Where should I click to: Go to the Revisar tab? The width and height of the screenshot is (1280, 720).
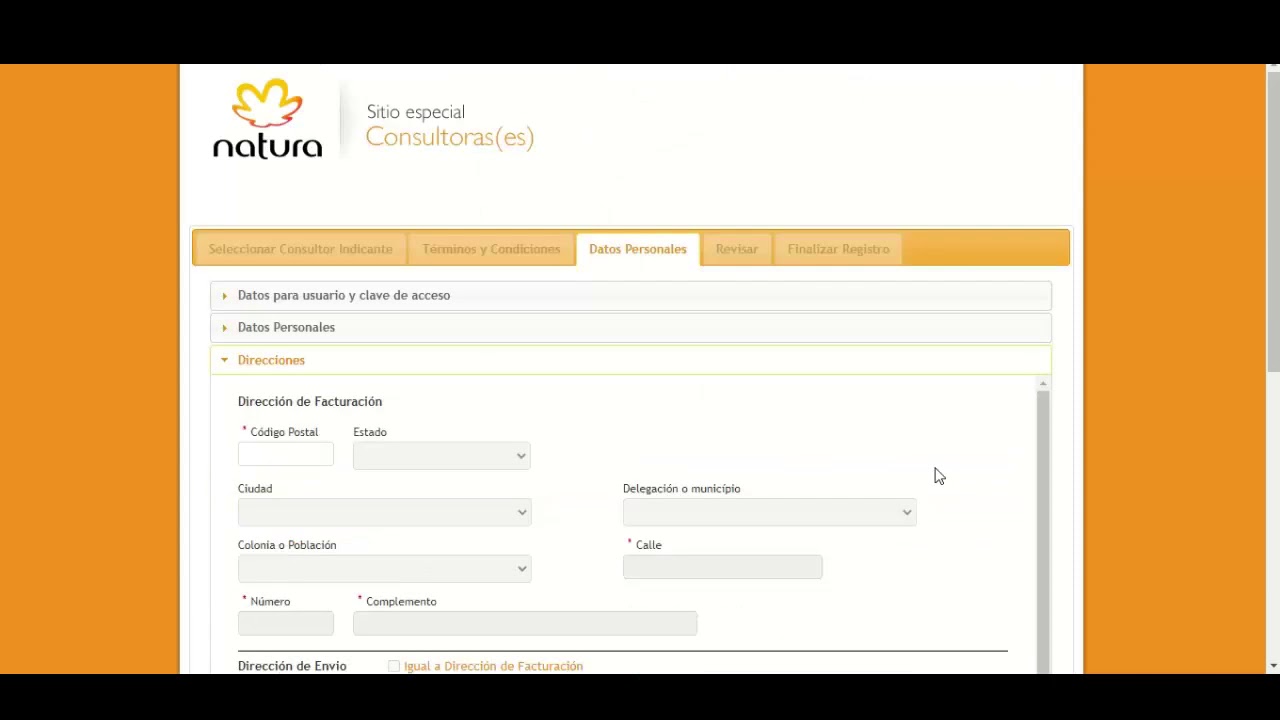pos(736,249)
